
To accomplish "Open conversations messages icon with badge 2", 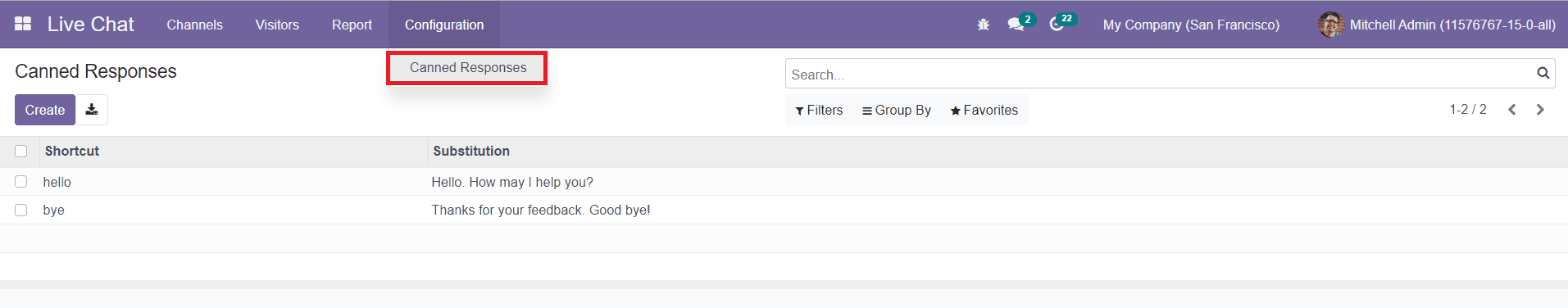I will pos(1021,23).
